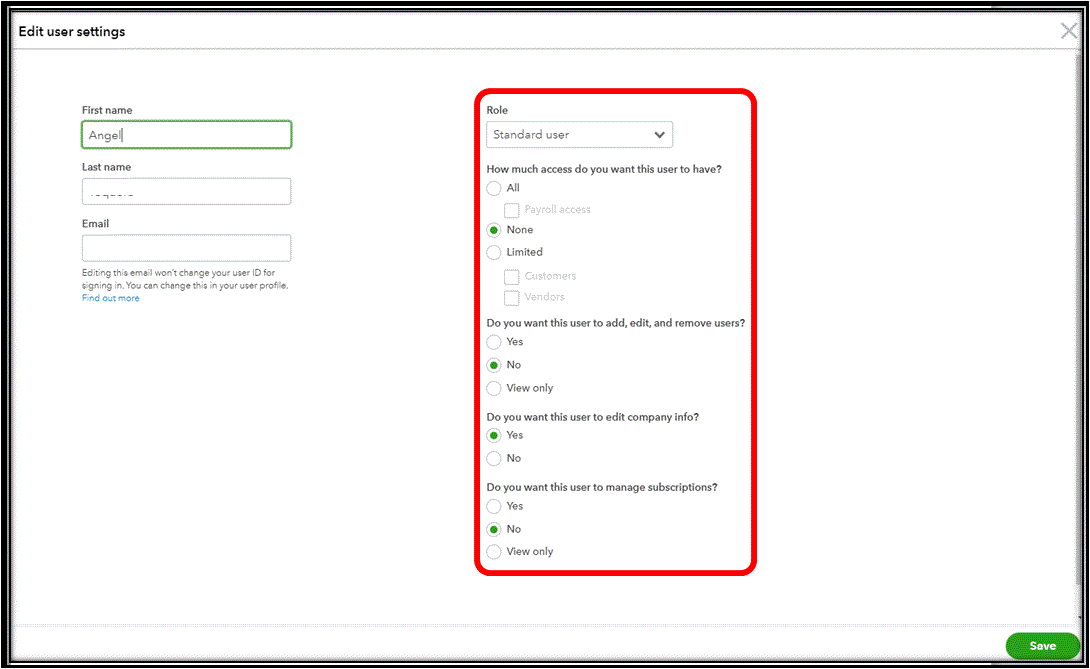The height and width of the screenshot is (669, 1090).
Task: Click the 'Edit user settings' title text
Action: 72,31
